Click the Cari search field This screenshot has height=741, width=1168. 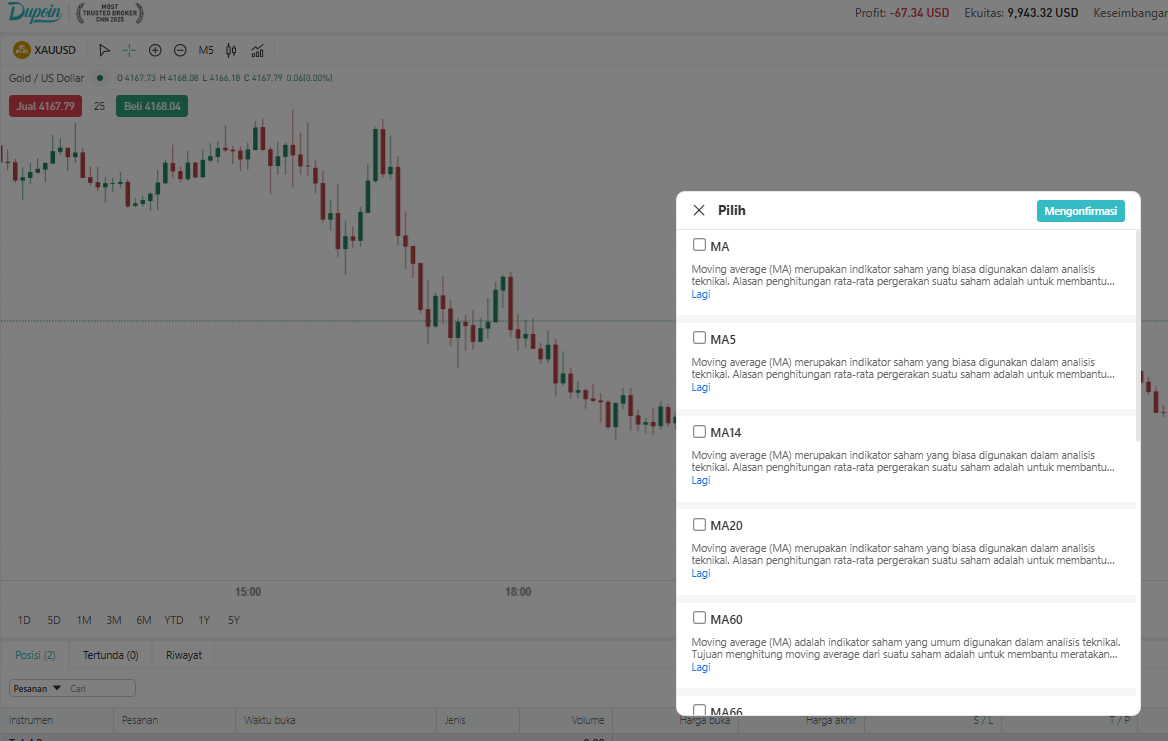tap(101, 688)
